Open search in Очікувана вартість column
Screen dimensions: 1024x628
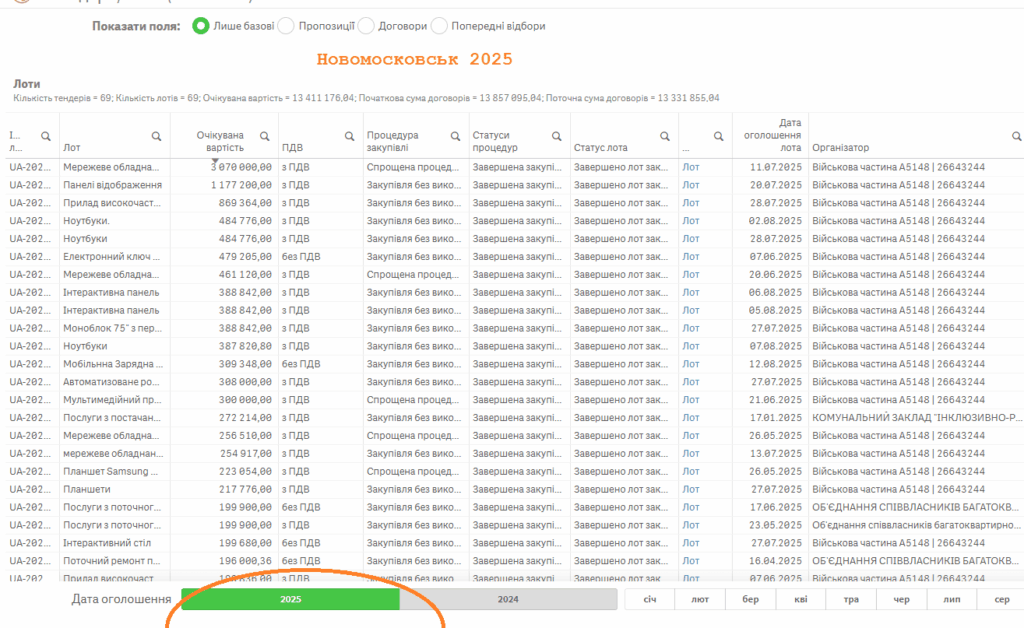pyautogui.click(x=264, y=136)
